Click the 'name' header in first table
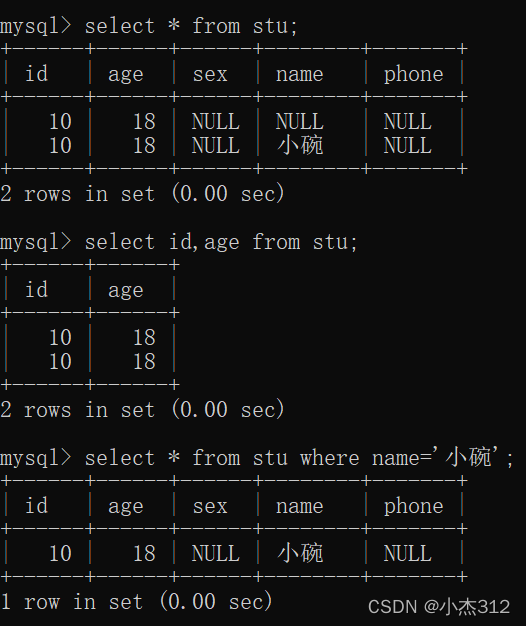The width and height of the screenshot is (526, 626). click(x=300, y=75)
